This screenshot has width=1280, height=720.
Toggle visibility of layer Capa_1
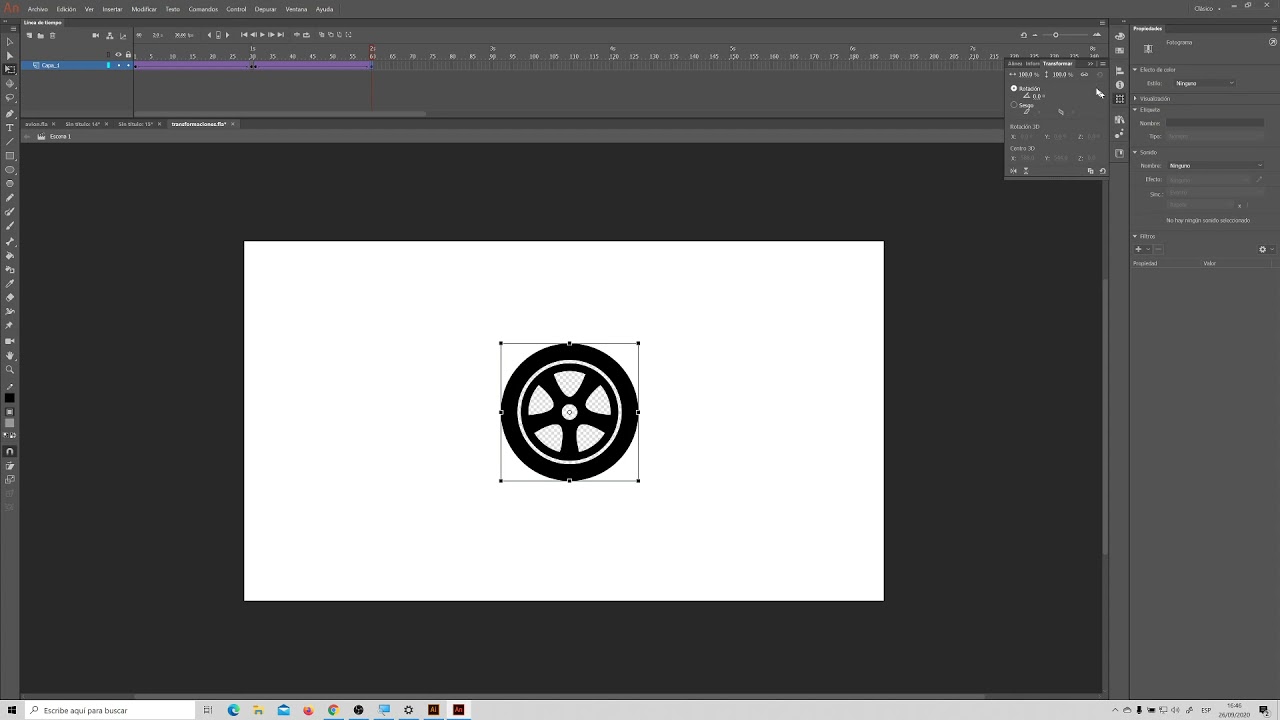click(118, 65)
